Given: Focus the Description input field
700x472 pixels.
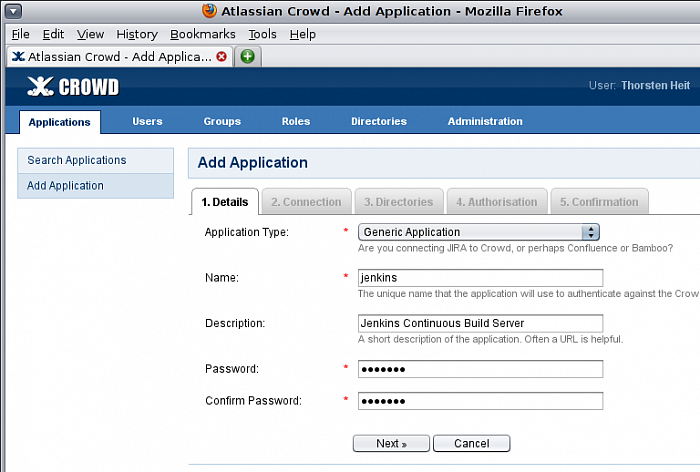Looking at the screenshot, I should pyautogui.click(x=480, y=323).
